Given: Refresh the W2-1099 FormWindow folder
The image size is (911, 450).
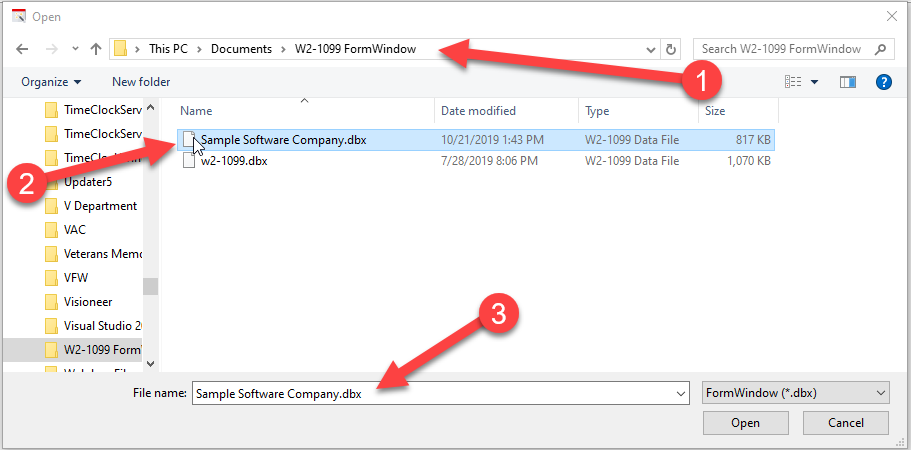Looking at the screenshot, I should 671,49.
